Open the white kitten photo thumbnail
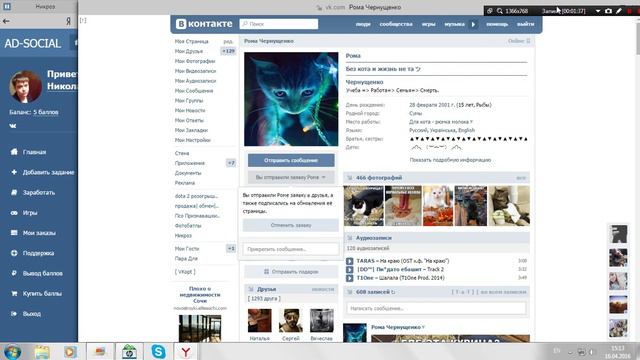This screenshot has height=360, width=640. [x=438, y=206]
